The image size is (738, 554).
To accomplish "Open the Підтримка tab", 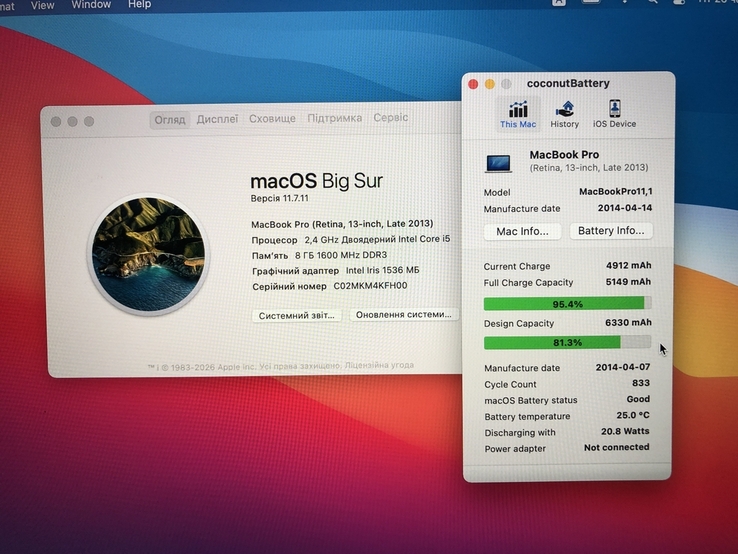I will pyautogui.click(x=335, y=118).
